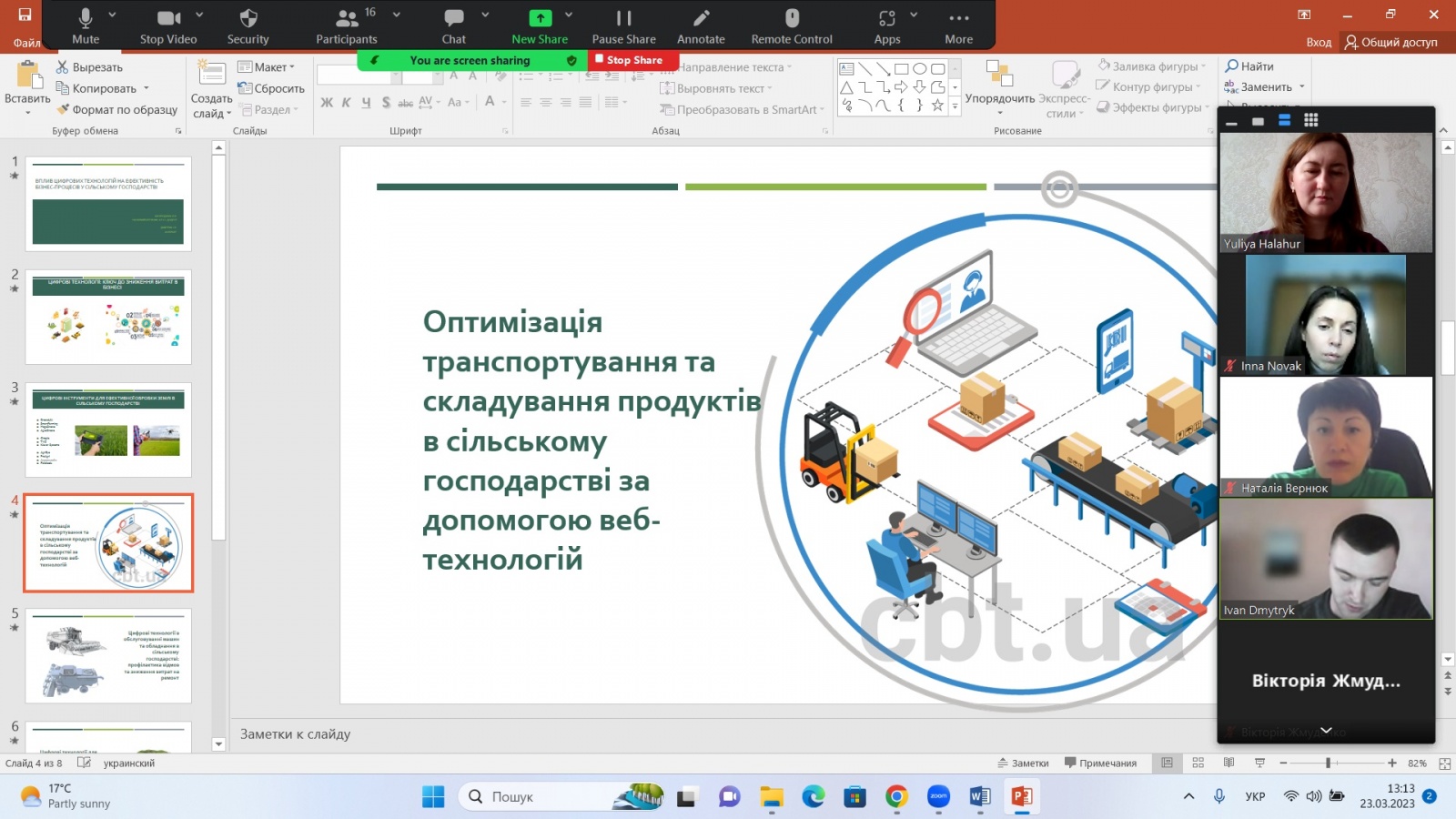Select slide 5 thumbnail with combines
The width and height of the screenshot is (1456, 819).
tap(108, 656)
